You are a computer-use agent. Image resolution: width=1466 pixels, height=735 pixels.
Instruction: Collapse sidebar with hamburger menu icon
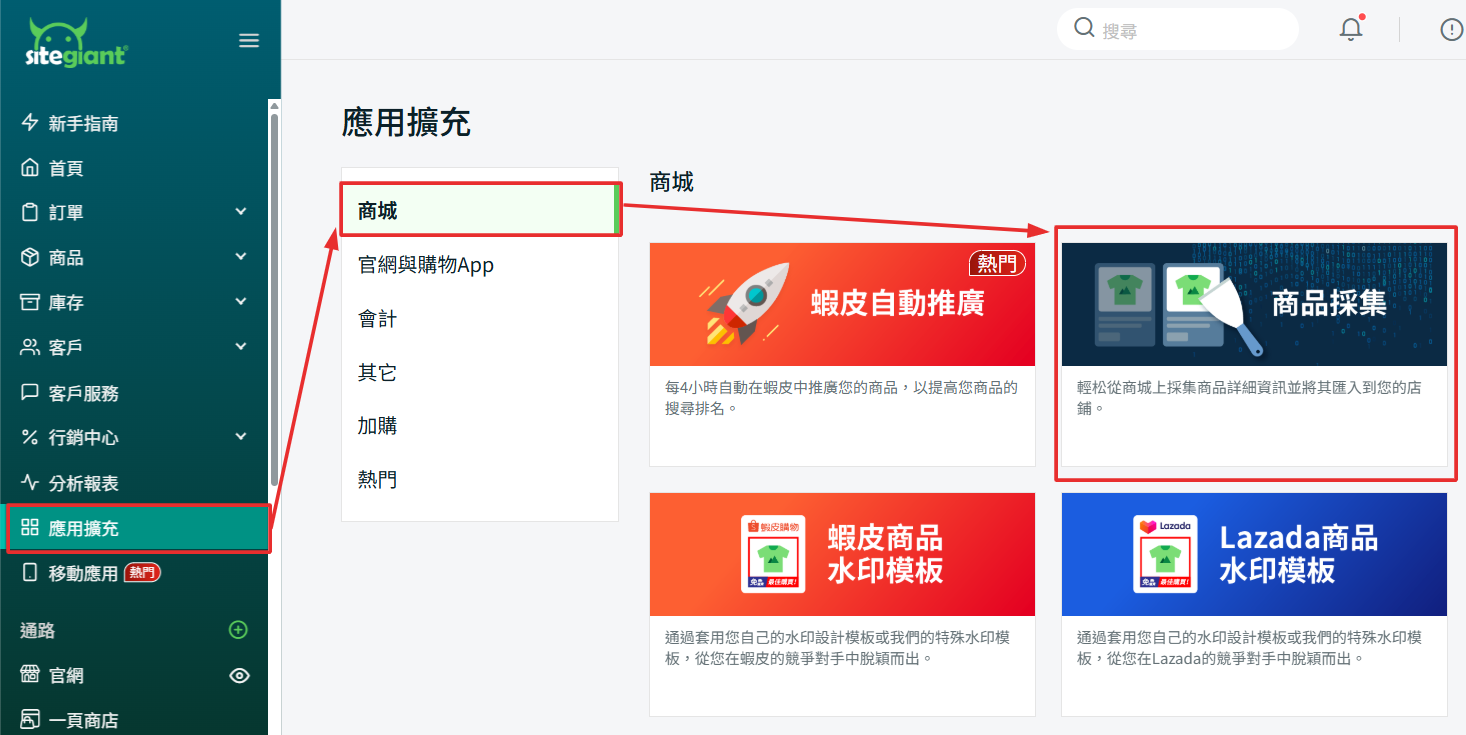click(249, 41)
